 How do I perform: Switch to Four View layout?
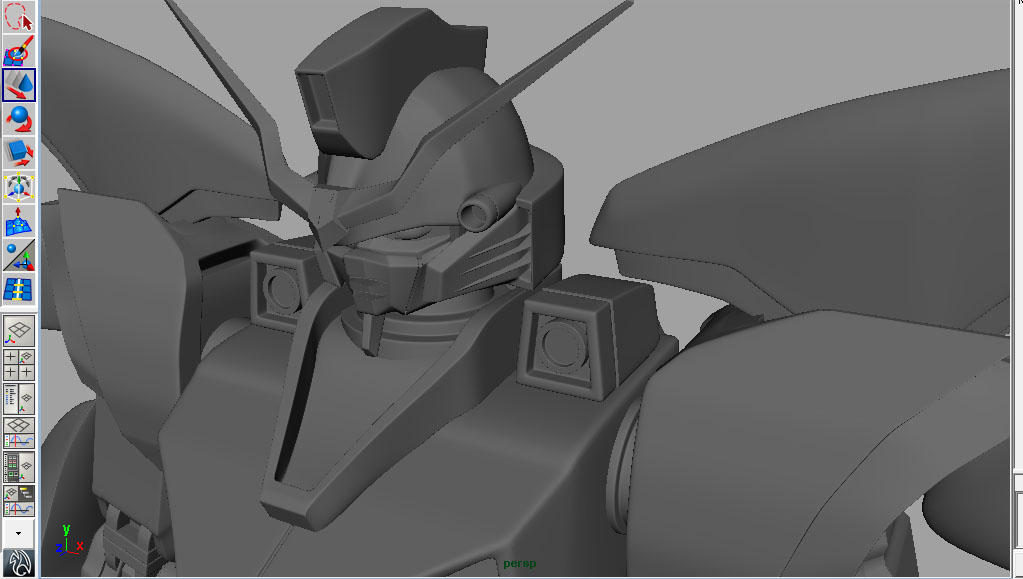coord(18,364)
